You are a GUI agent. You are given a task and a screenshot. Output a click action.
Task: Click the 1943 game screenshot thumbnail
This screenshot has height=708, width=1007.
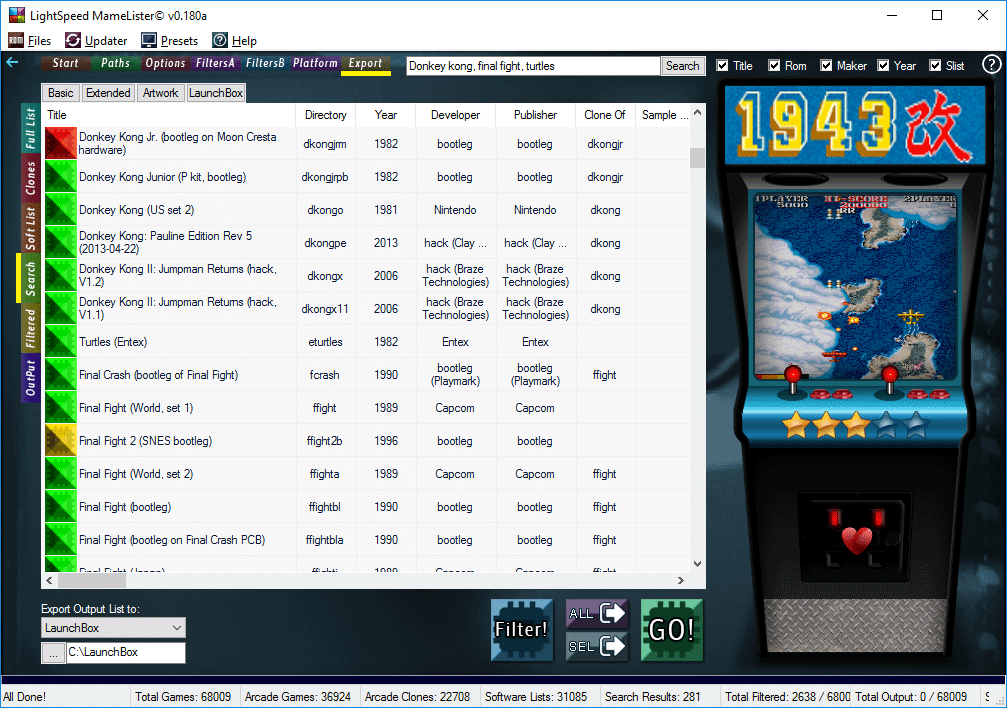click(855, 285)
